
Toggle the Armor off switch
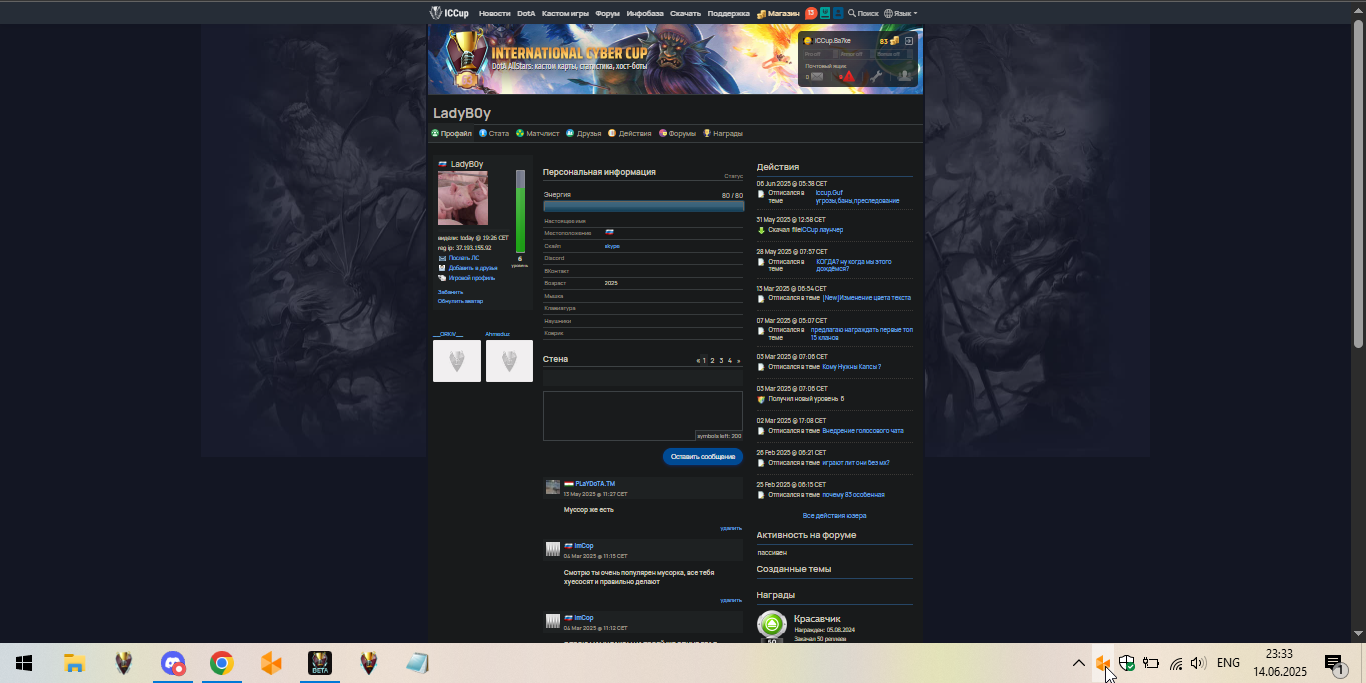click(x=857, y=54)
